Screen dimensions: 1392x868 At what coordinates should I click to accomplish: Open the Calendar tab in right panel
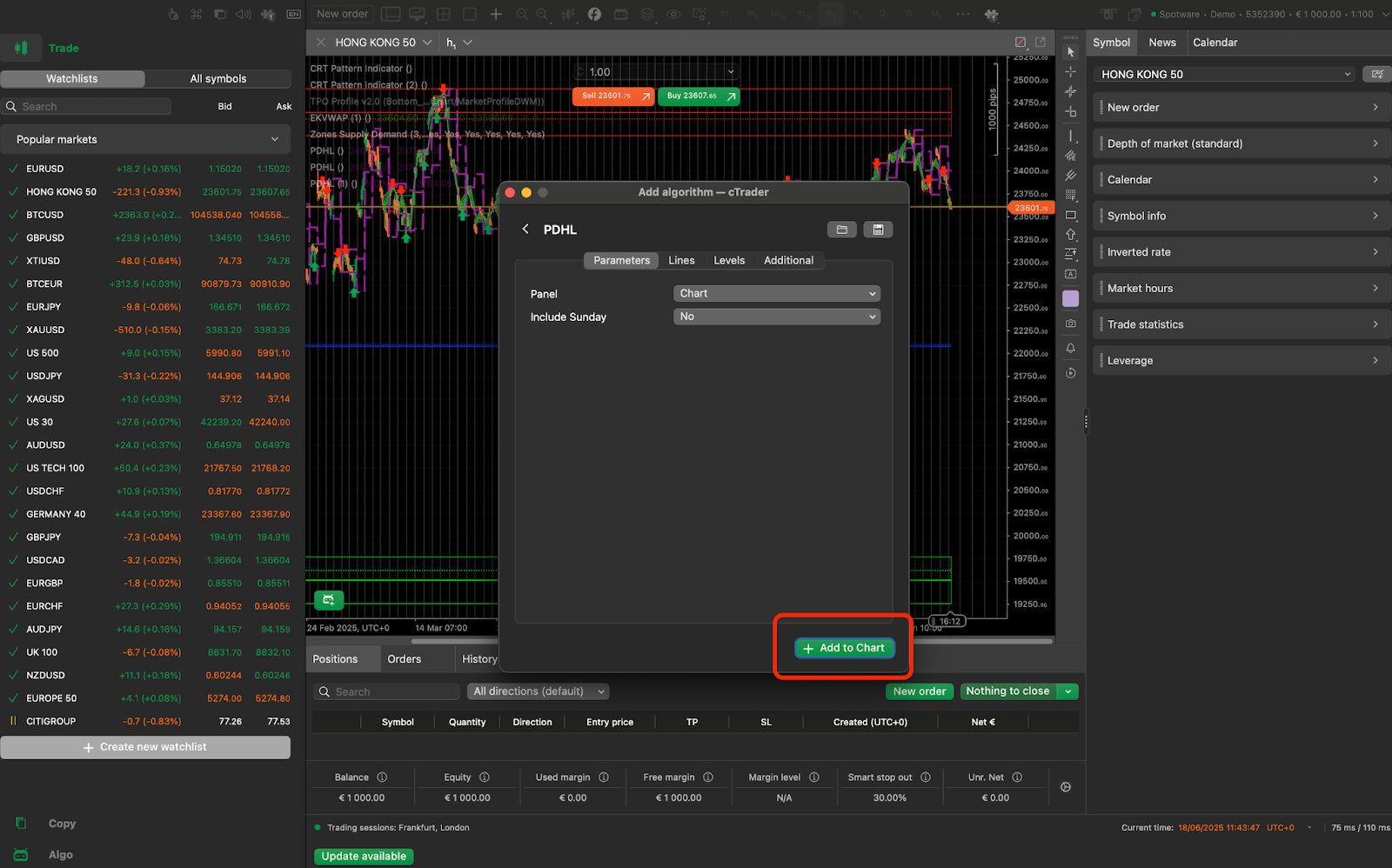point(1215,42)
